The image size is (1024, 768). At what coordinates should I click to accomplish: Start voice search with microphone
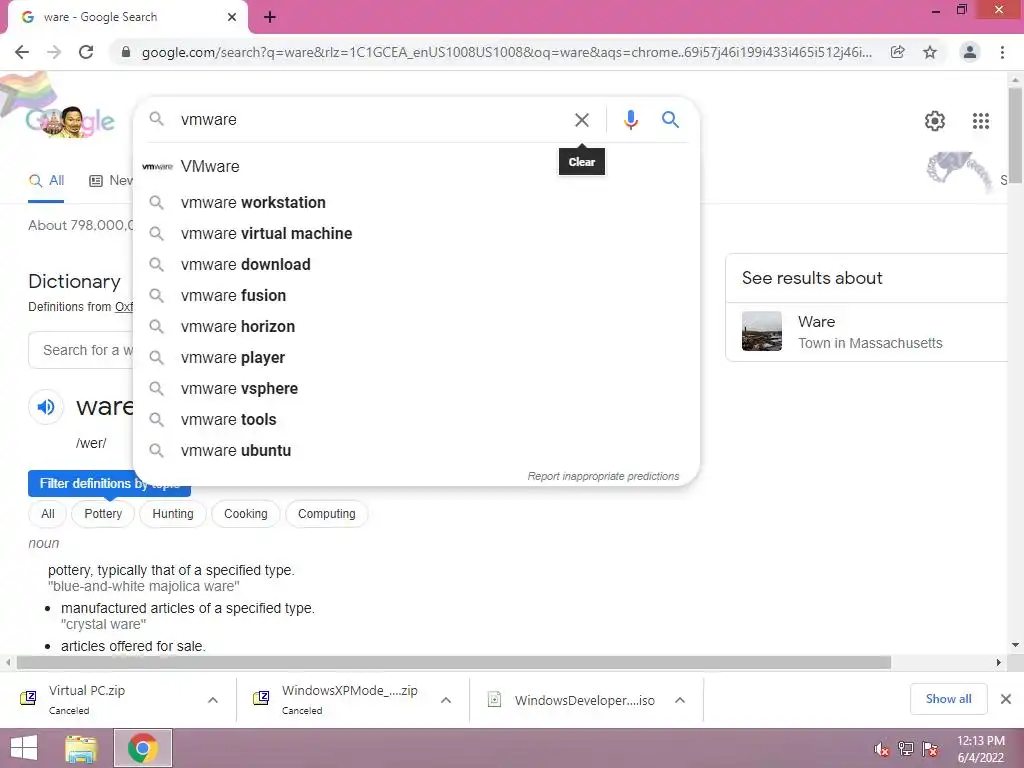tap(630, 120)
